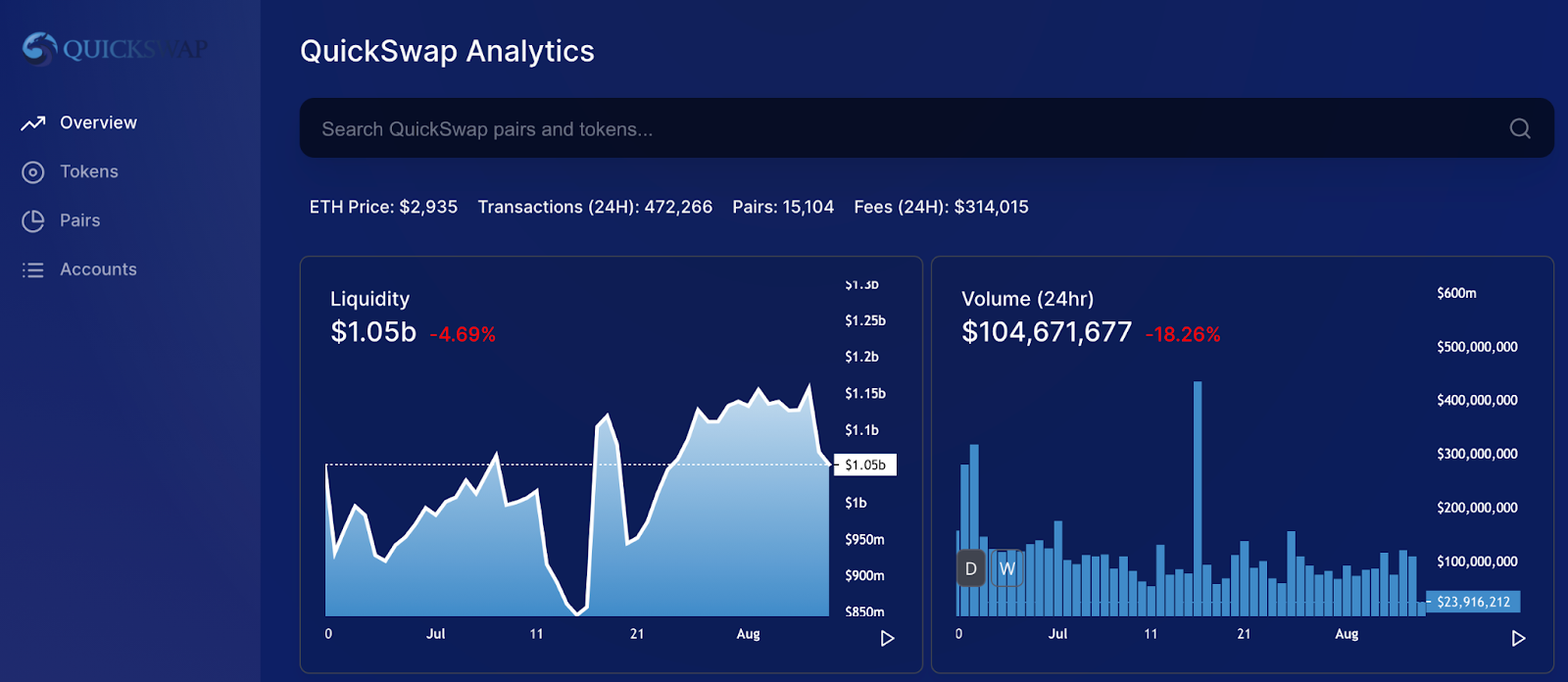
Task: Toggle weekly view with W button
Action: coord(1007,568)
